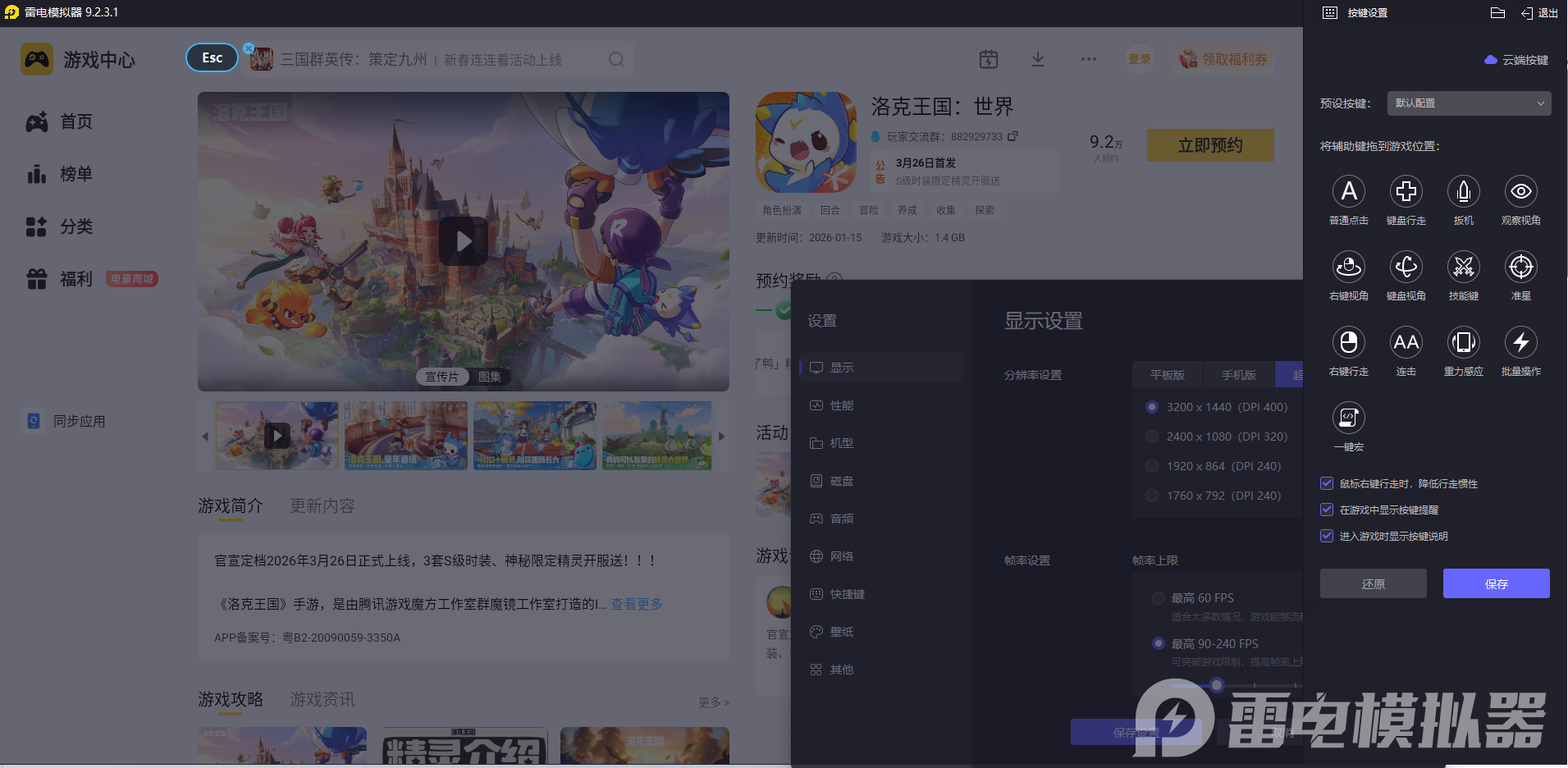Viewport: 1568px width, 768px height.
Task: Click the Esc button
Action: 213,57
